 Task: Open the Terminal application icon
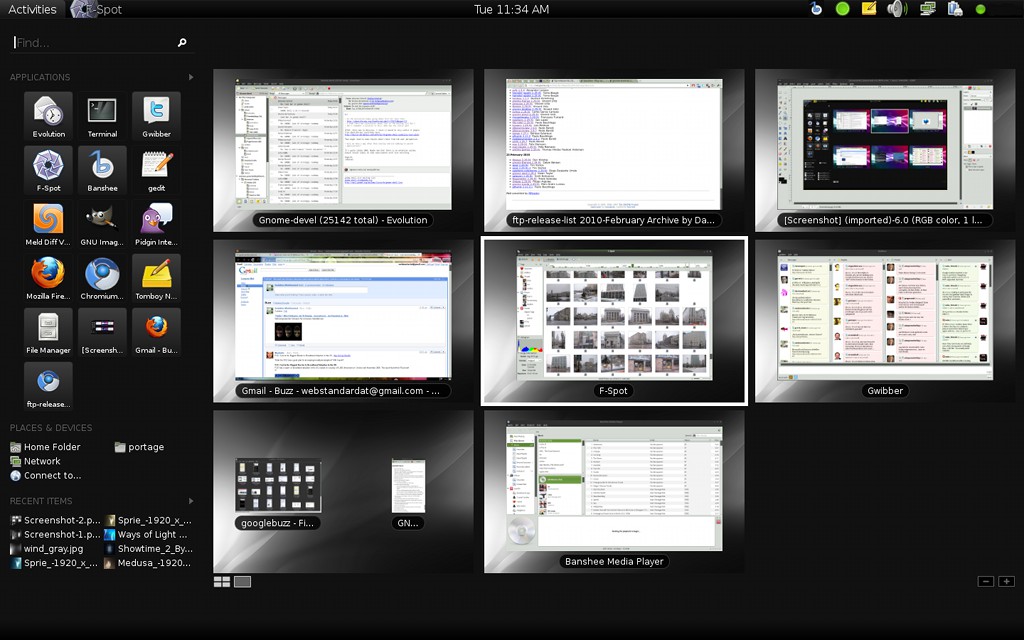[x=103, y=116]
